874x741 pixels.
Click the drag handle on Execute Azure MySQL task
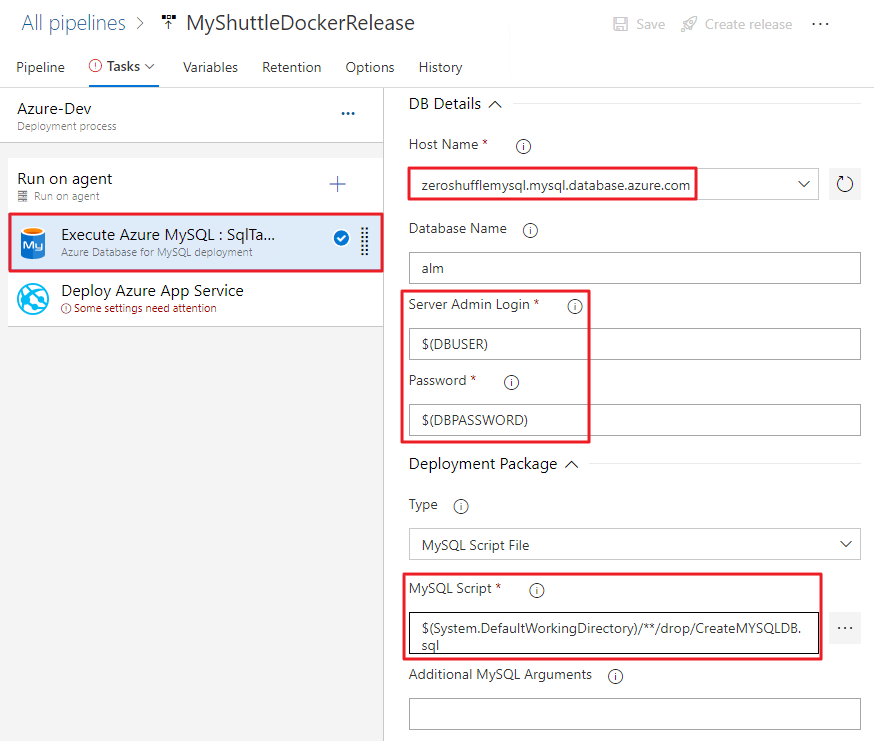tap(365, 241)
